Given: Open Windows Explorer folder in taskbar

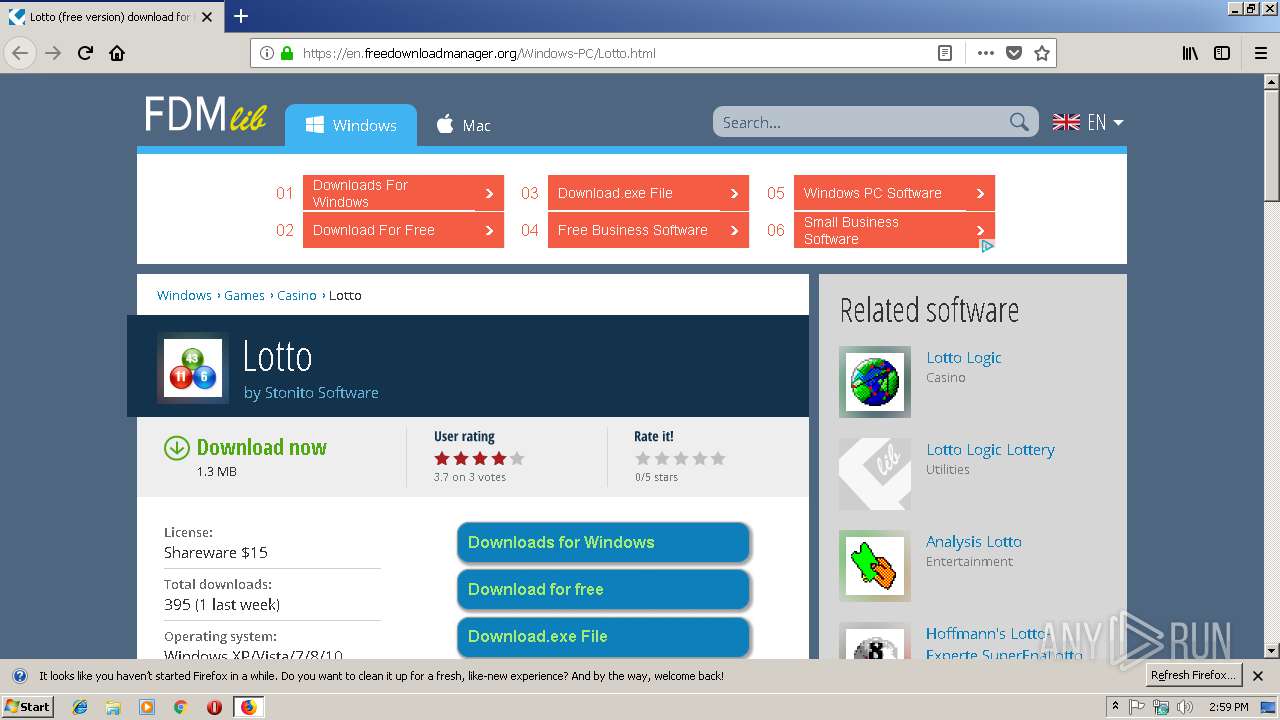Looking at the screenshot, I should (113, 707).
